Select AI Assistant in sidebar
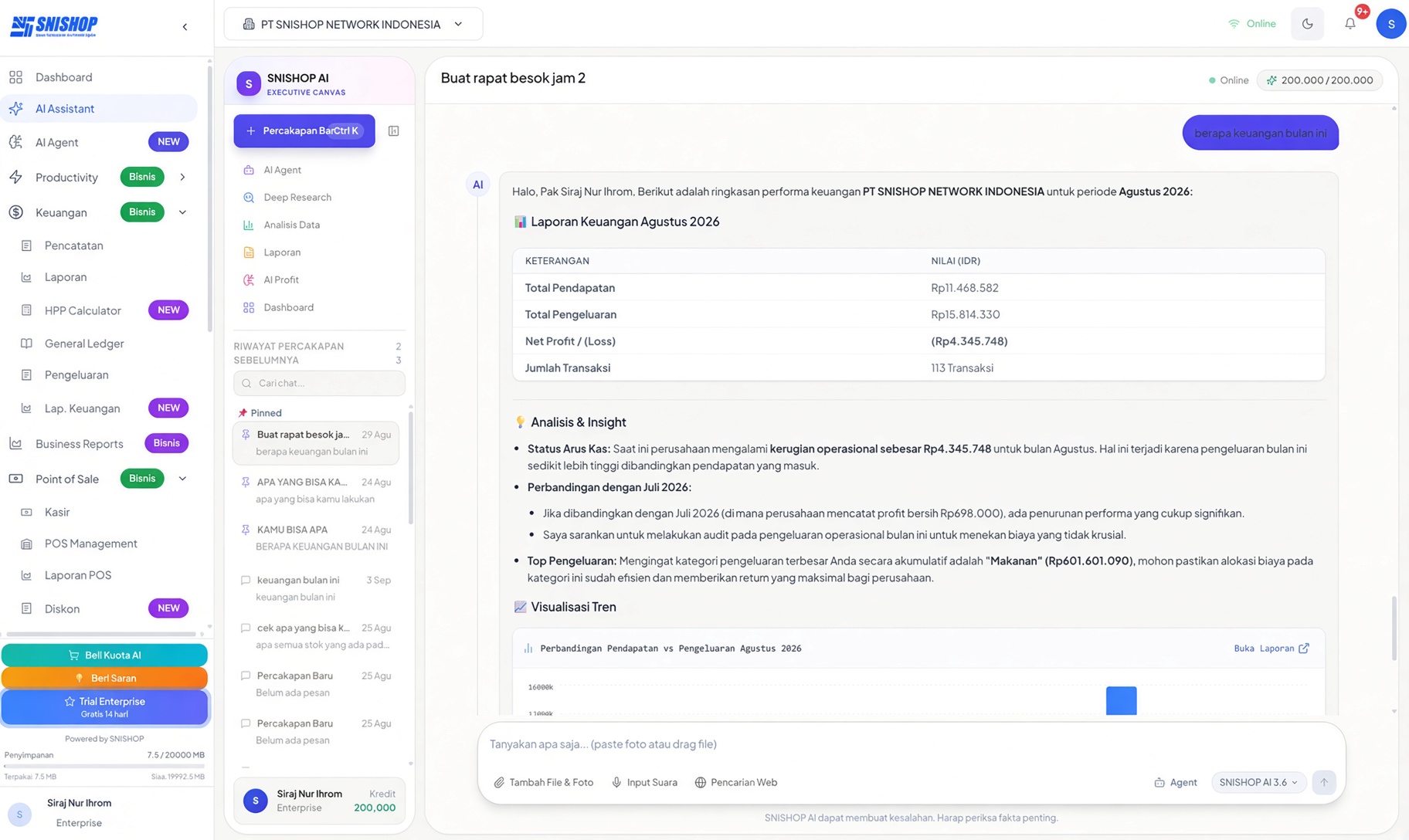This screenshot has height=840, width=1409. [x=99, y=109]
